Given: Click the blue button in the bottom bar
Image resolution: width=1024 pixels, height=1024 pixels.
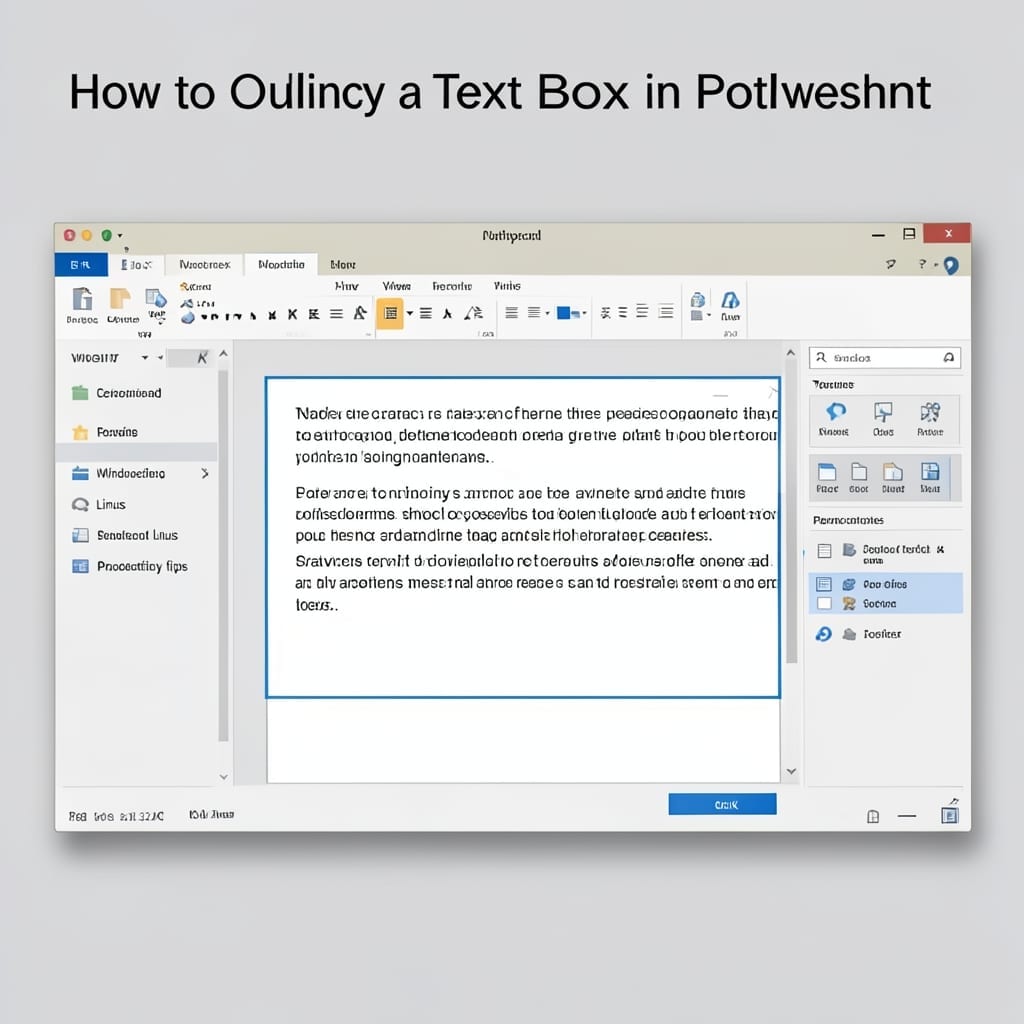Looking at the screenshot, I should click(722, 805).
